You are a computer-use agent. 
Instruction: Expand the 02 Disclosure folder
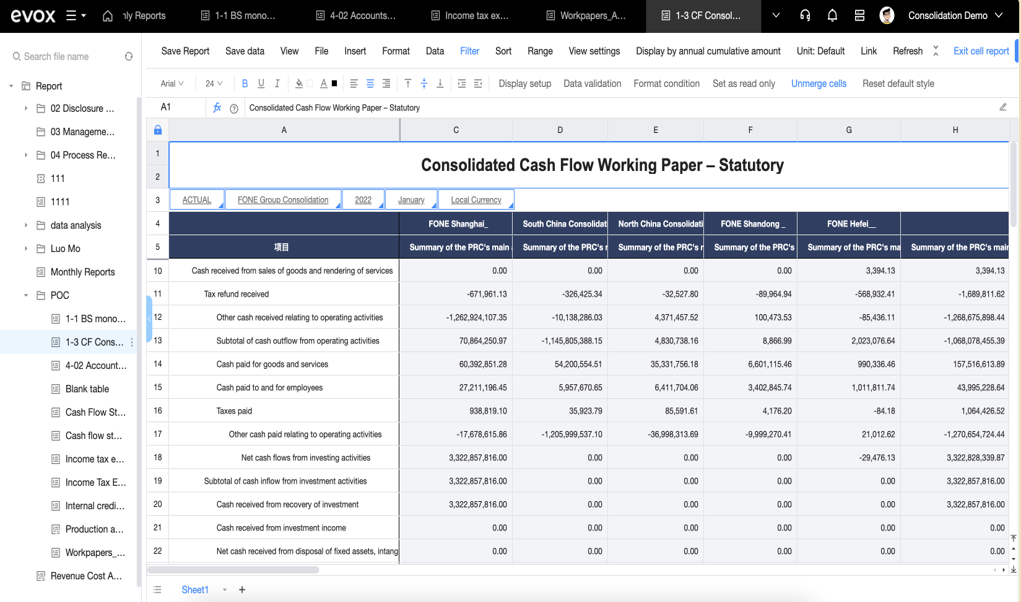[x=25, y=109]
